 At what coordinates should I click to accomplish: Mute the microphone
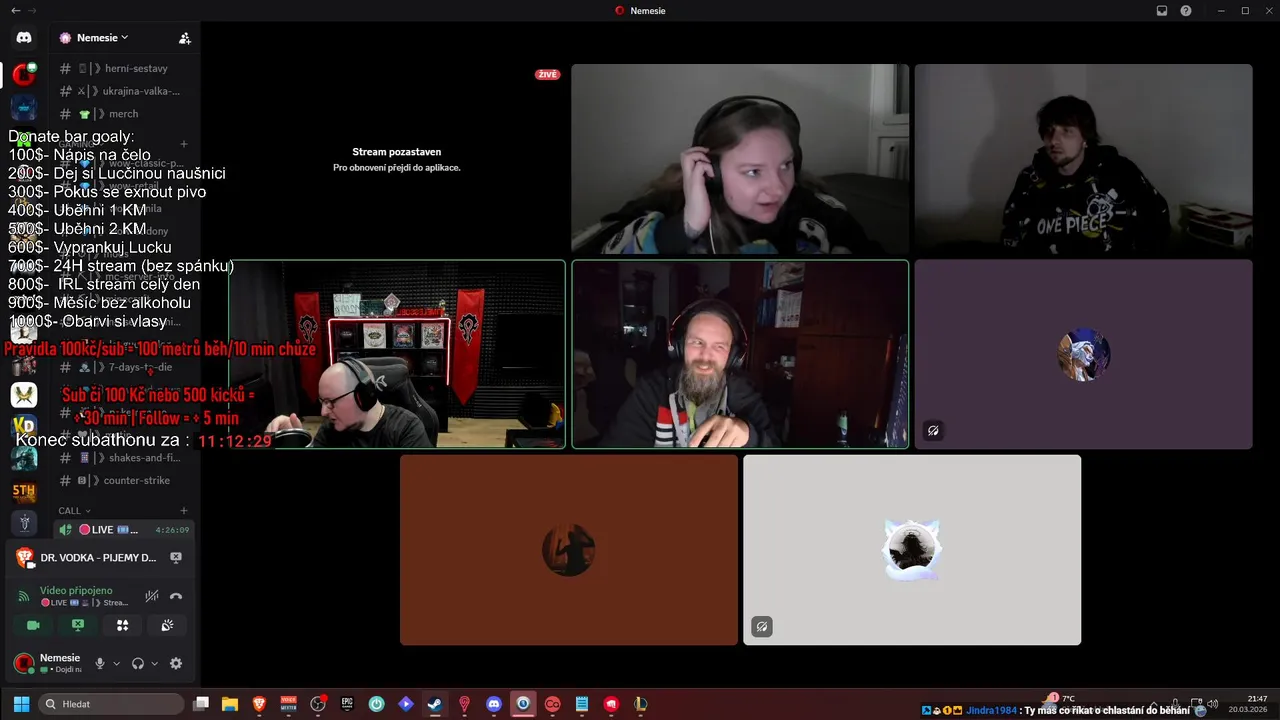click(99, 663)
